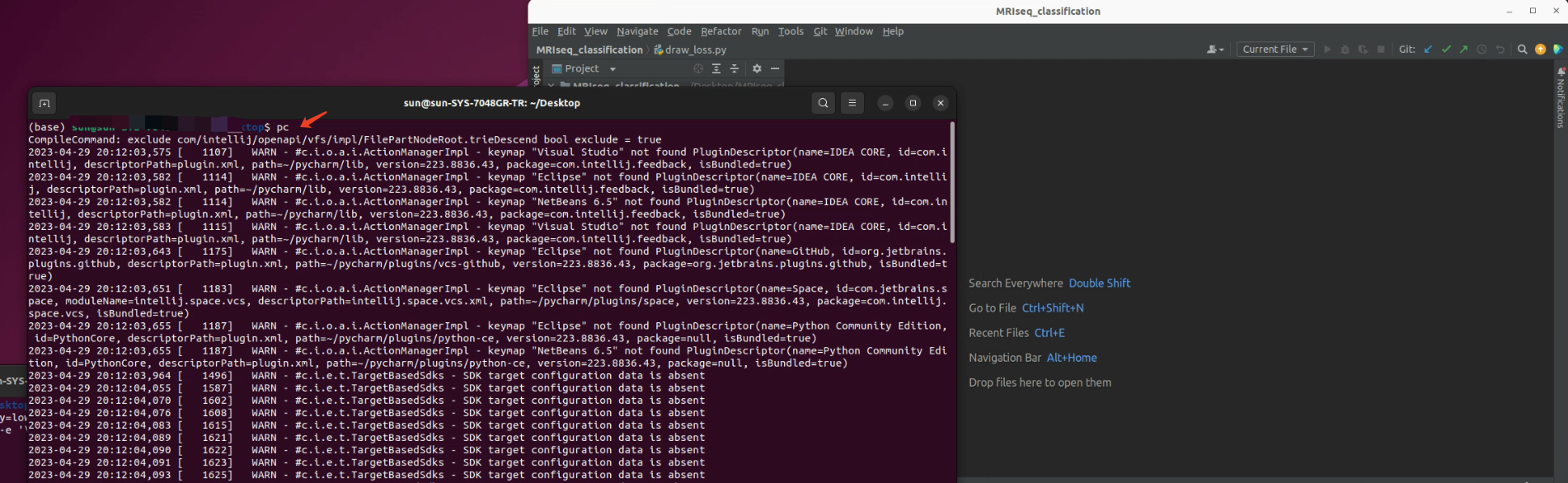The width and height of the screenshot is (1568, 483).
Task: Open the Tools menu
Action: click(x=791, y=31)
